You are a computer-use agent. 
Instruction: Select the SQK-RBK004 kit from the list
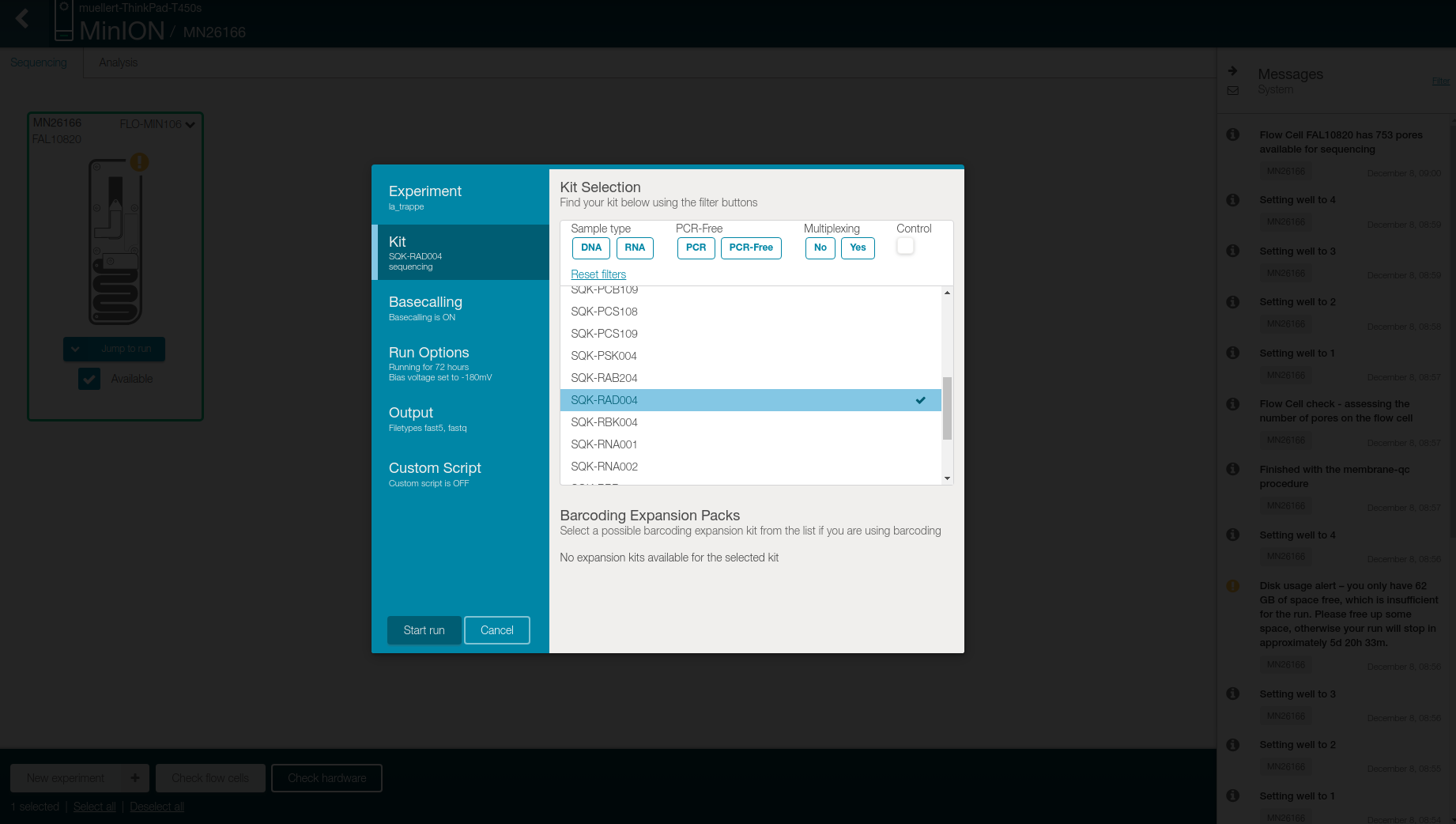point(604,422)
